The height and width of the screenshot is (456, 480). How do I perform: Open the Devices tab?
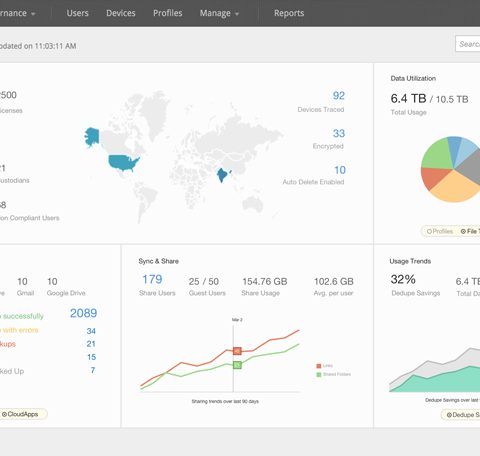click(x=121, y=13)
